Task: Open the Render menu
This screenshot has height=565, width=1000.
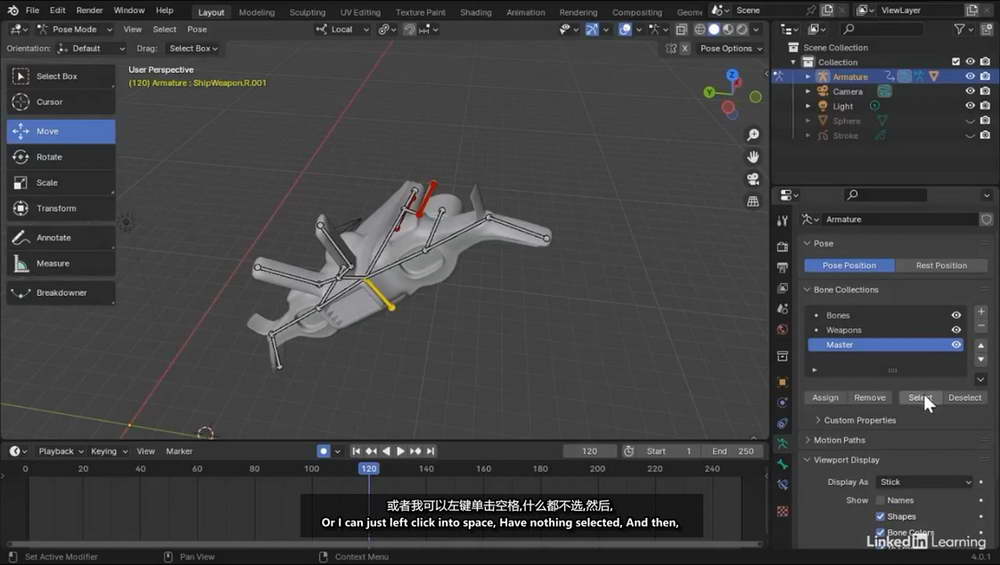Action: (x=89, y=10)
